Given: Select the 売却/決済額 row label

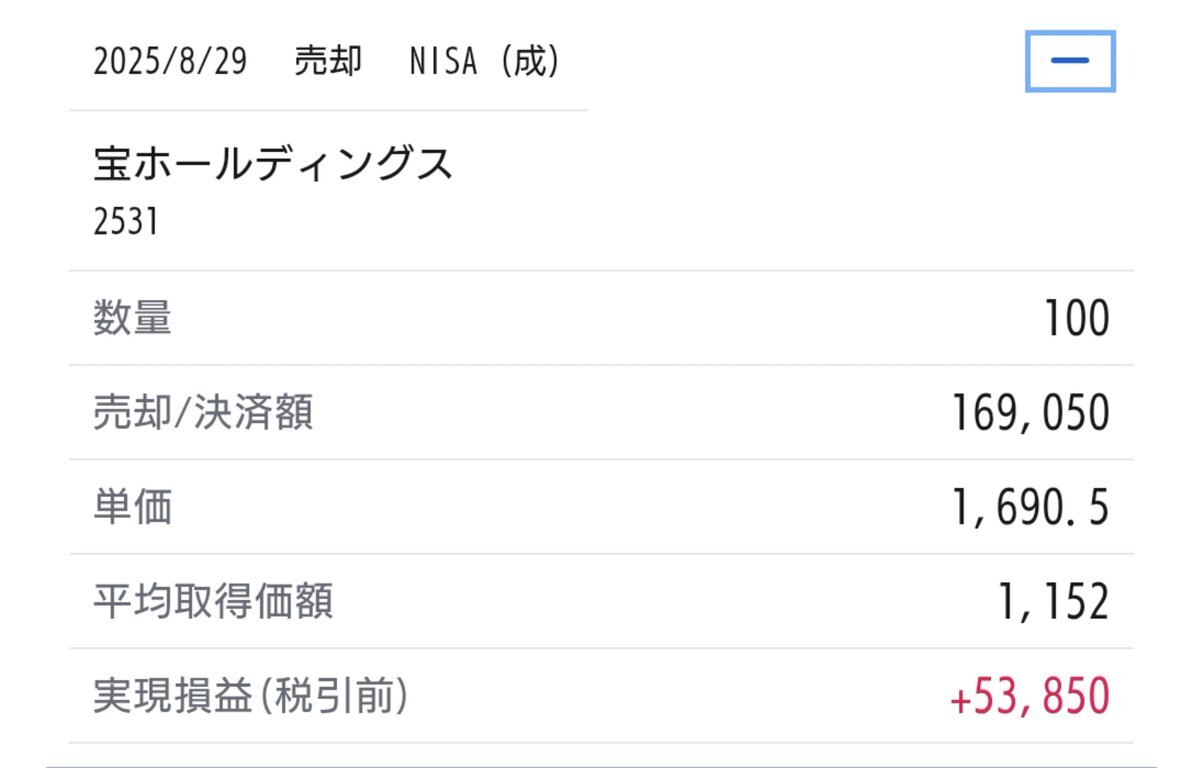Looking at the screenshot, I should coord(203,412).
